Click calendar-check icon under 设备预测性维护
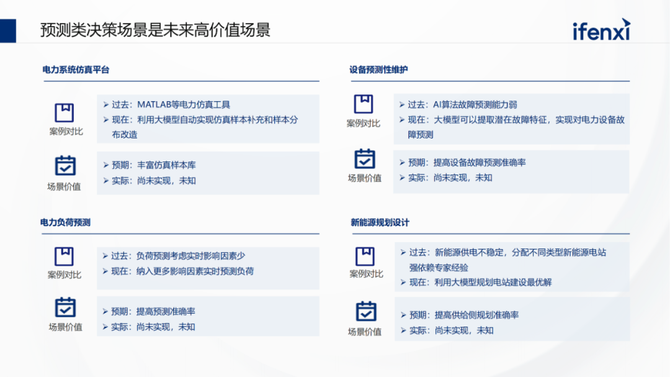The height and width of the screenshot is (377, 670). tap(364, 159)
